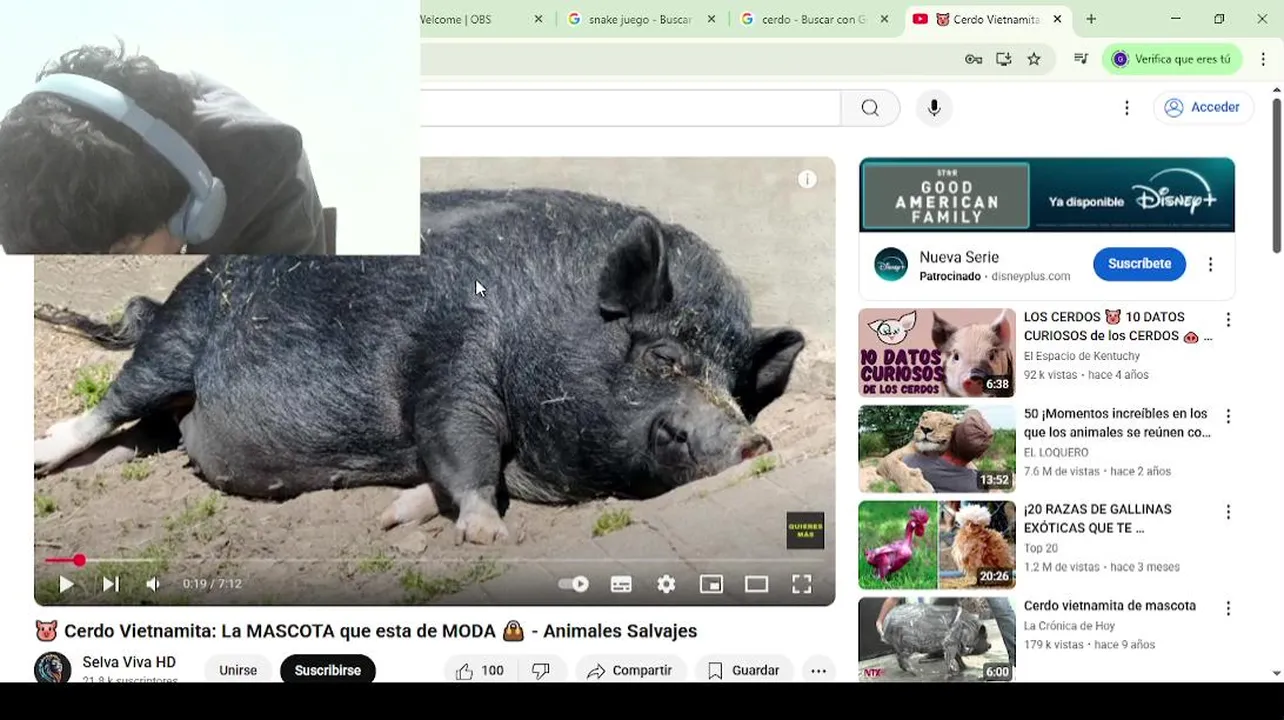Open options for Cerdo vietnamita mascota
This screenshot has width=1284, height=720.
1228,608
